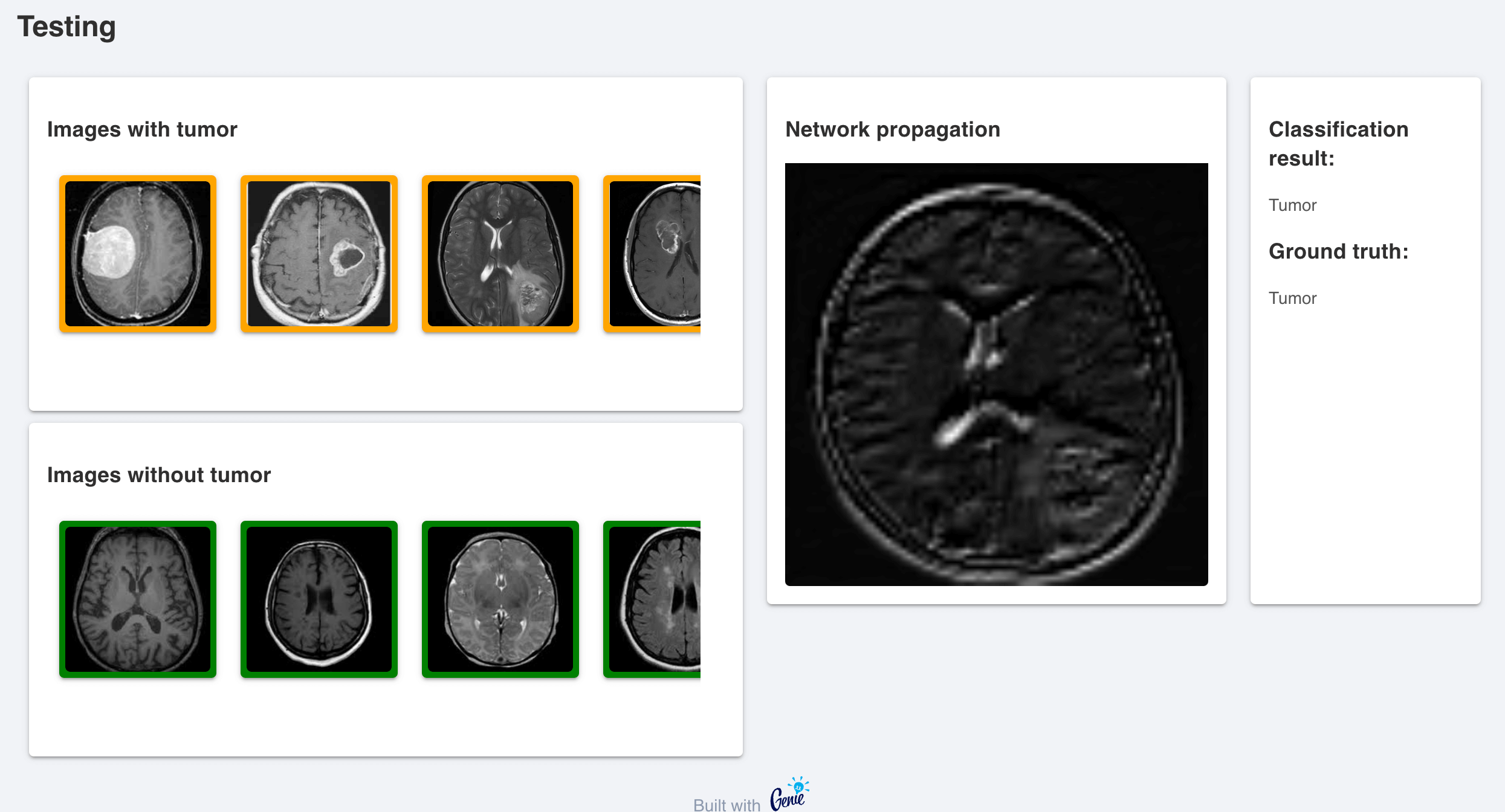This screenshot has width=1505, height=812.
Task: Select fourth partially visible non-tumor scan
Action: click(x=653, y=599)
